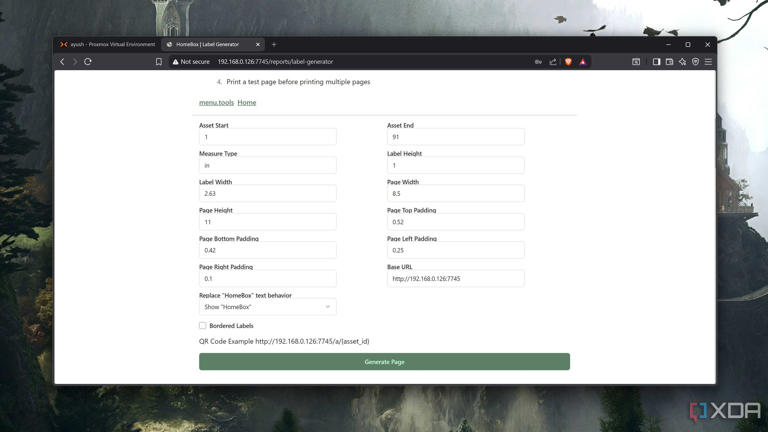The width and height of the screenshot is (768, 432).
Task: Edit the Page Left Padding field
Action: 456,250
